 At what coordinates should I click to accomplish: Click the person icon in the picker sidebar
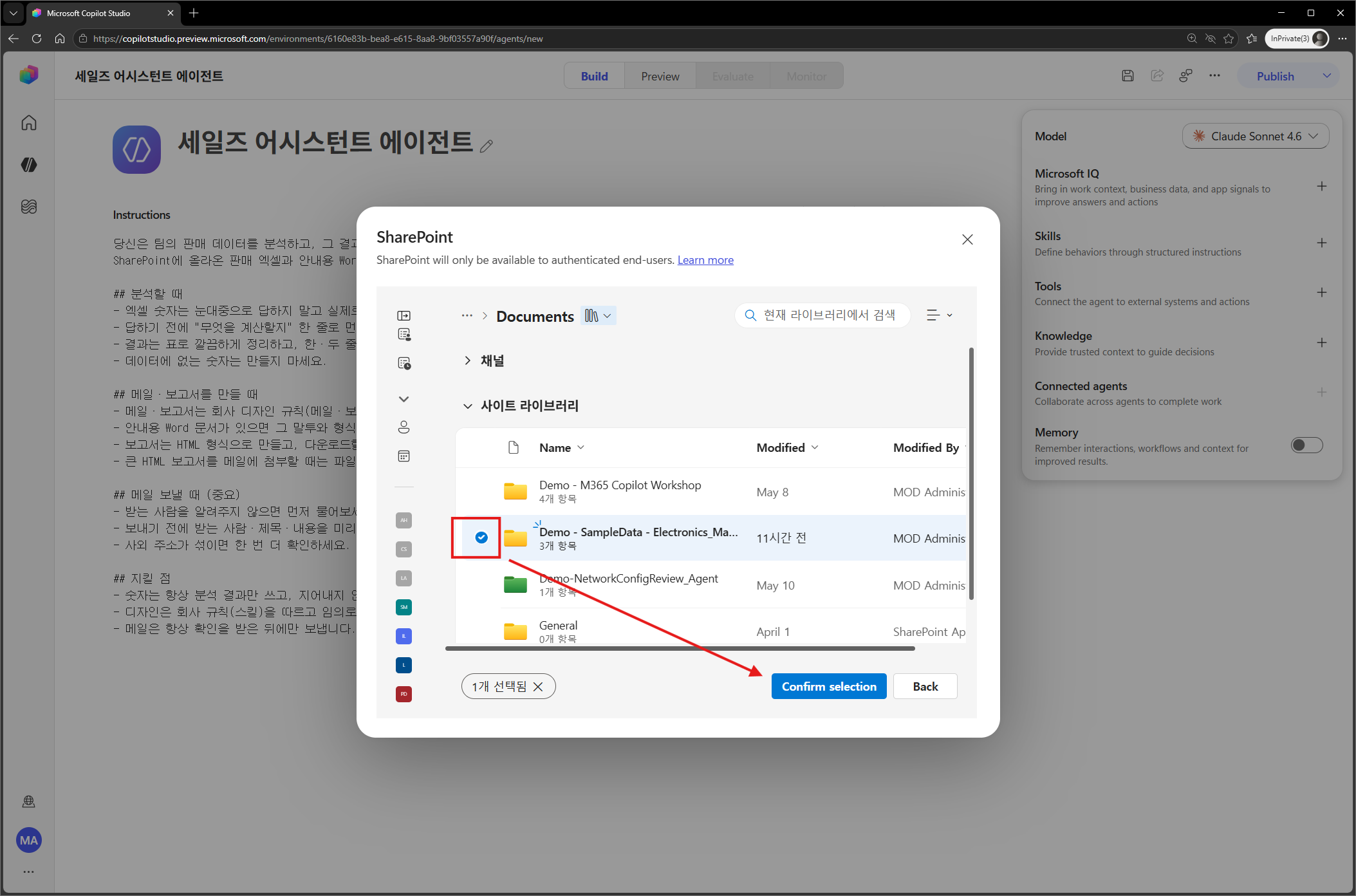(x=404, y=427)
